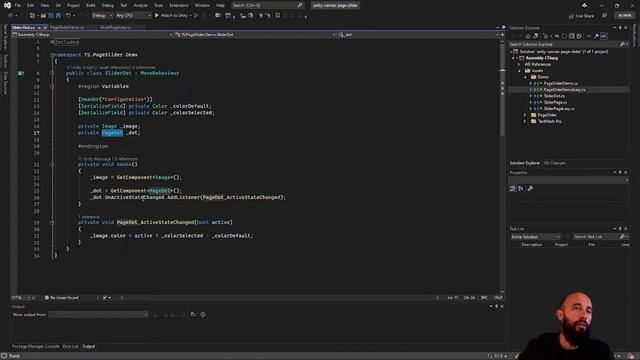Collapse the namespace TS.PageSlider.Demo code block
Image resolution: width=640 pixels, height=360 pixels.
pos(52,55)
